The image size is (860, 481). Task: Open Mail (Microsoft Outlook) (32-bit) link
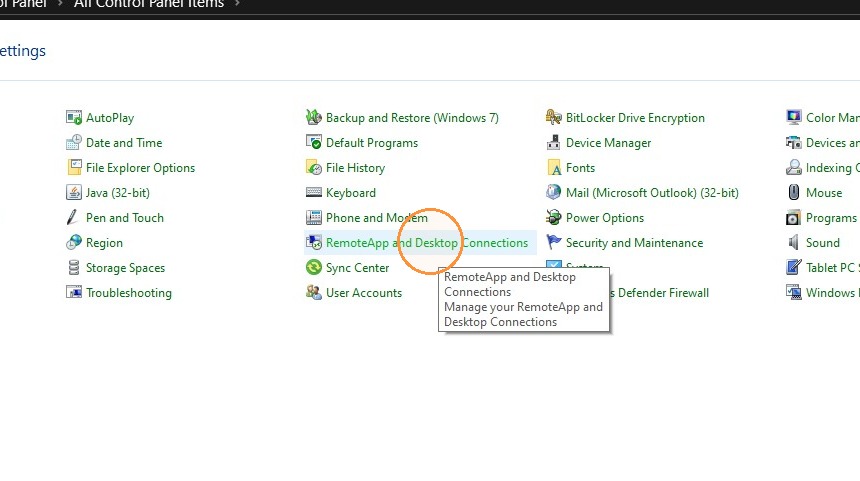tap(652, 193)
